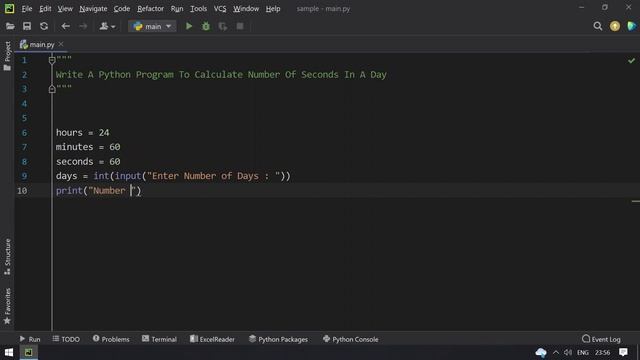
Task: Place cursor on line number 6 gutter
Action: (24, 133)
